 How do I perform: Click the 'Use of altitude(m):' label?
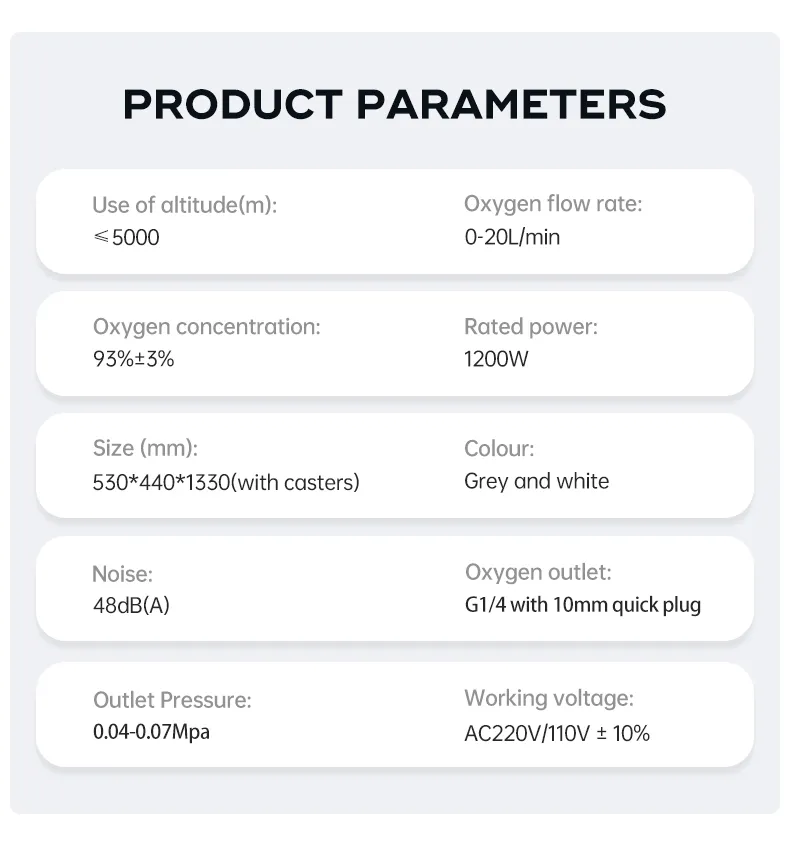tap(184, 205)
